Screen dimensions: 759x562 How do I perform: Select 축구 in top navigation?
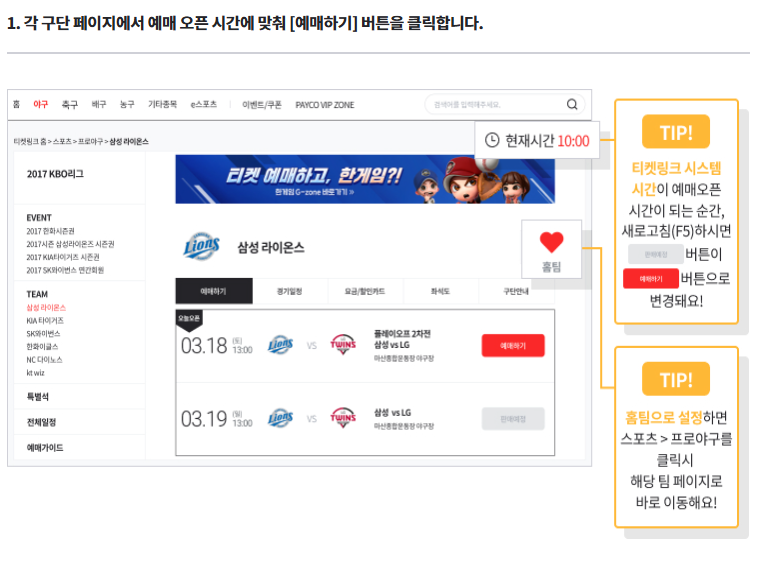(x=70, y=104)
